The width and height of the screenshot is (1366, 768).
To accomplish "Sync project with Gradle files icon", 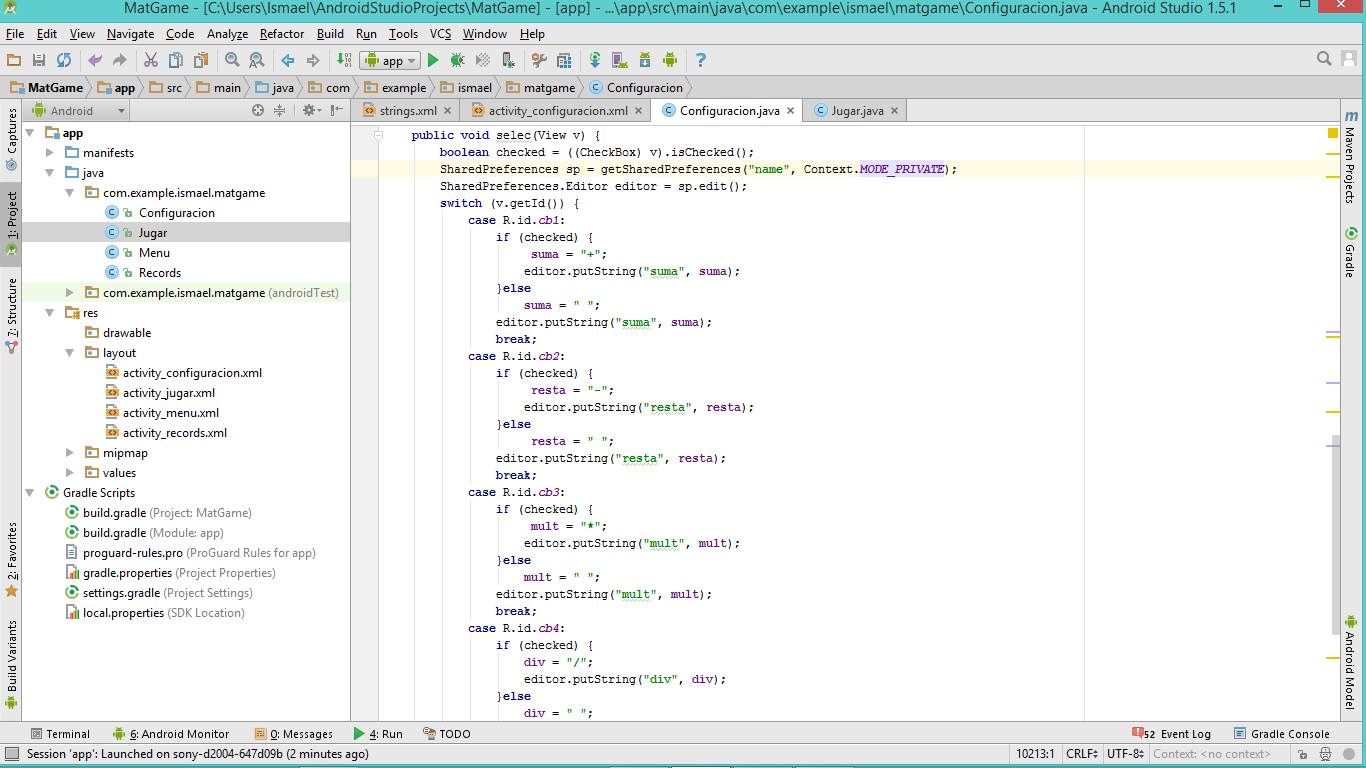I will pos(595,60).
